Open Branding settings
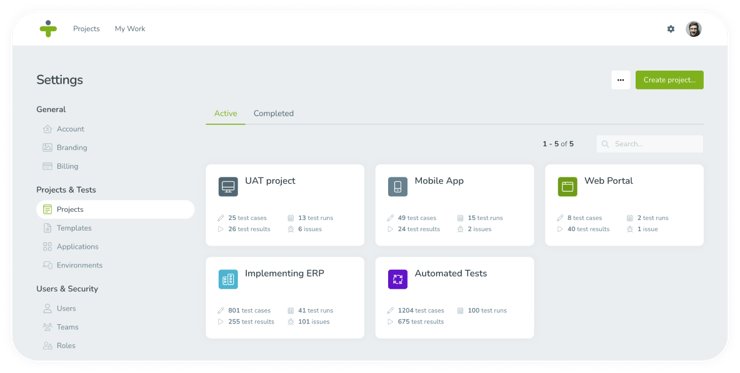 (72, 147)
